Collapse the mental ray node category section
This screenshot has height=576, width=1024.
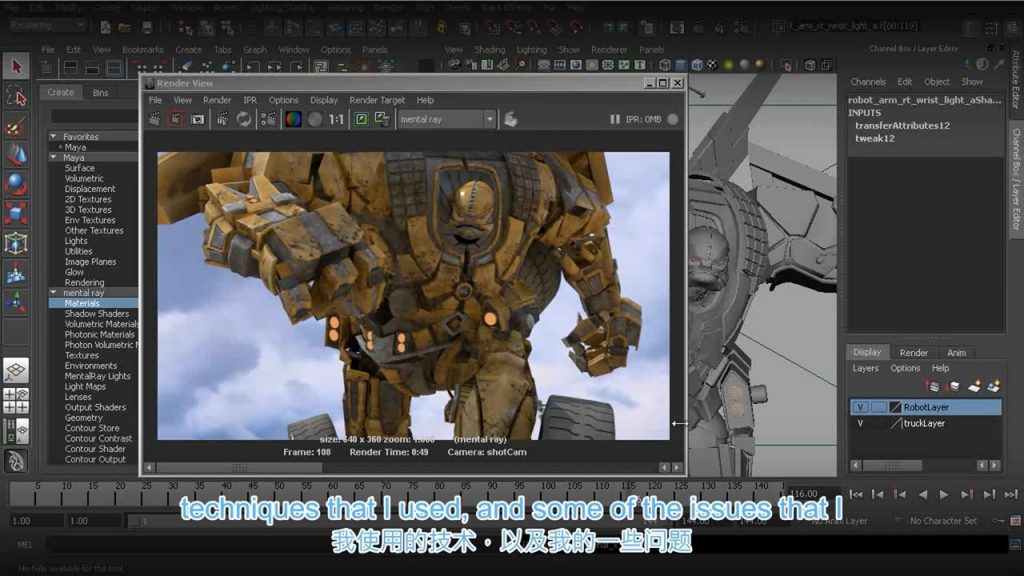(54, 293)
